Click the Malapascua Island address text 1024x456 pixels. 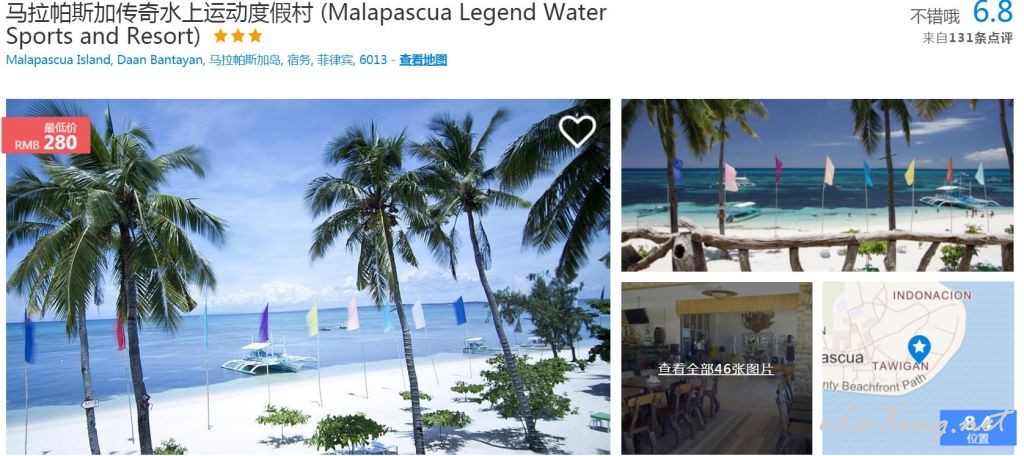(197, 60)
